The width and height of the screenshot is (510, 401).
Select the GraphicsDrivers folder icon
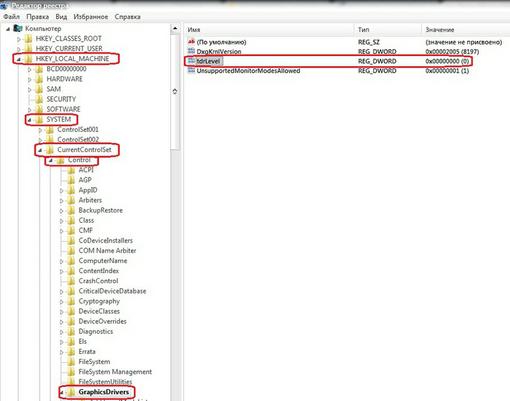click(x=71, y=392)
